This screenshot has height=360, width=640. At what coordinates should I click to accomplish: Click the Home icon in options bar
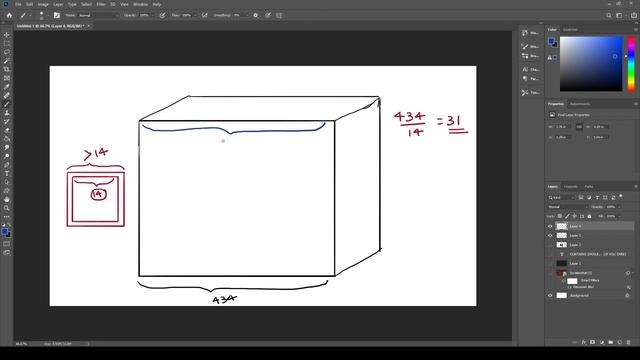[x=9, y=16]
